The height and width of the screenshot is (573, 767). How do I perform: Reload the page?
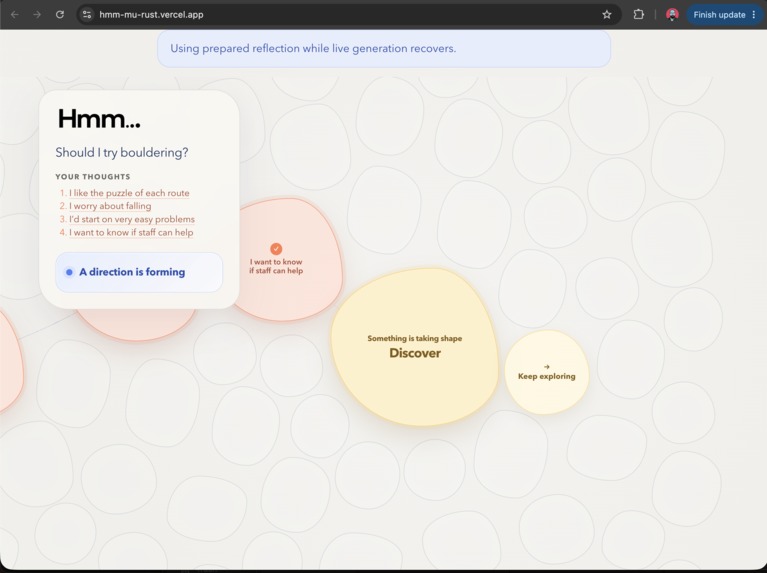point(60,15)
